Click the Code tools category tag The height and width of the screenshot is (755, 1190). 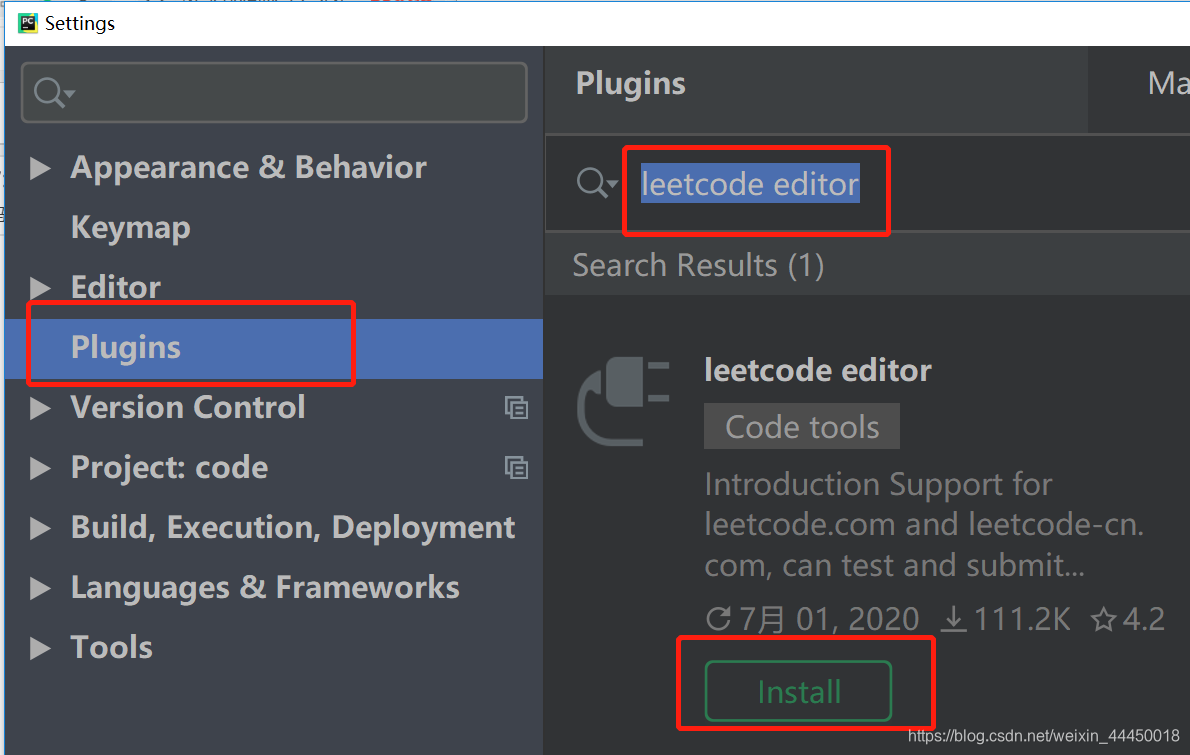(801, 426)
